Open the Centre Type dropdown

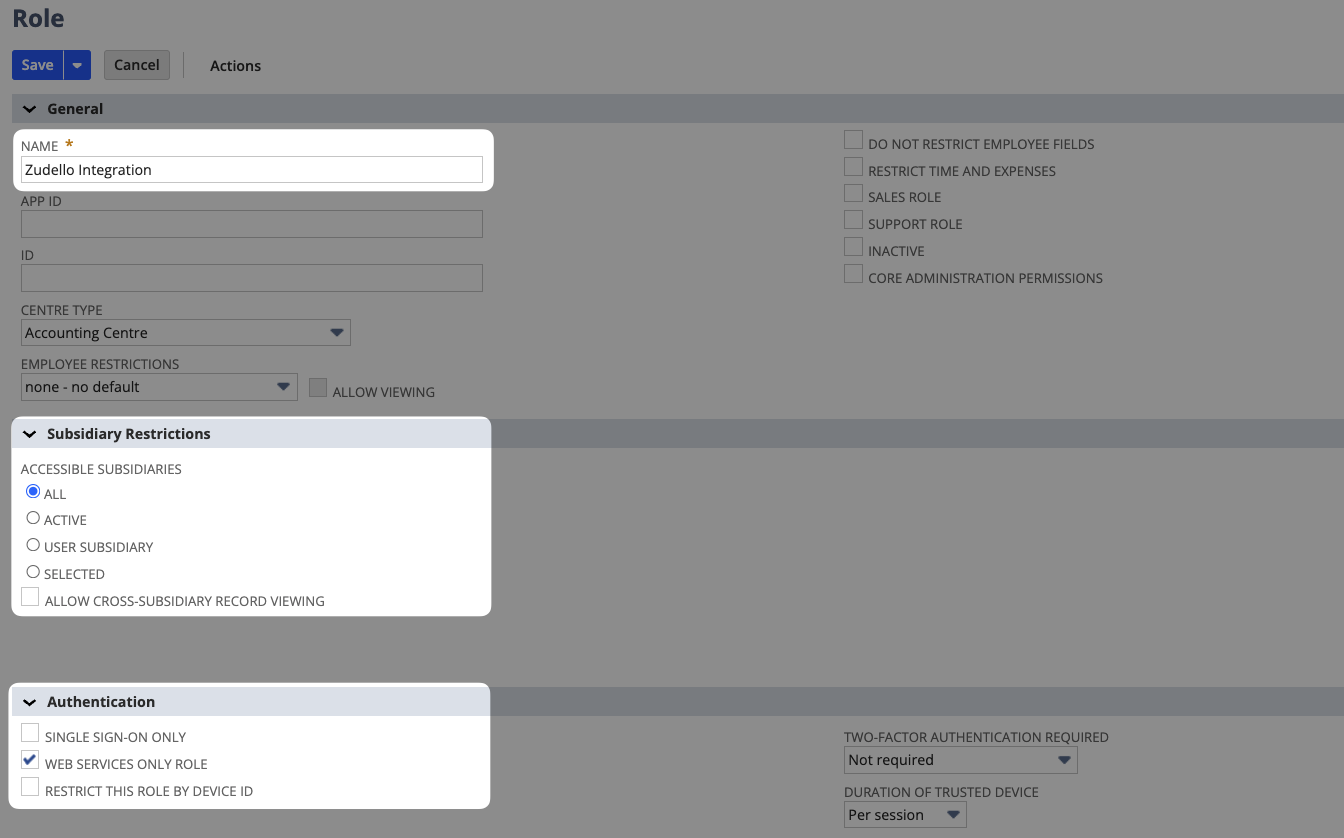tap(186, 333)
